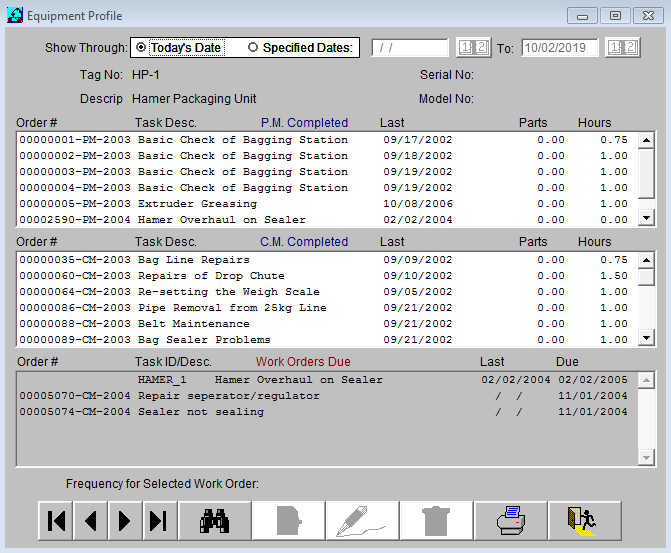
Task: Click C.M. Completed list scrollbar thumb
Action: (646, 277)
